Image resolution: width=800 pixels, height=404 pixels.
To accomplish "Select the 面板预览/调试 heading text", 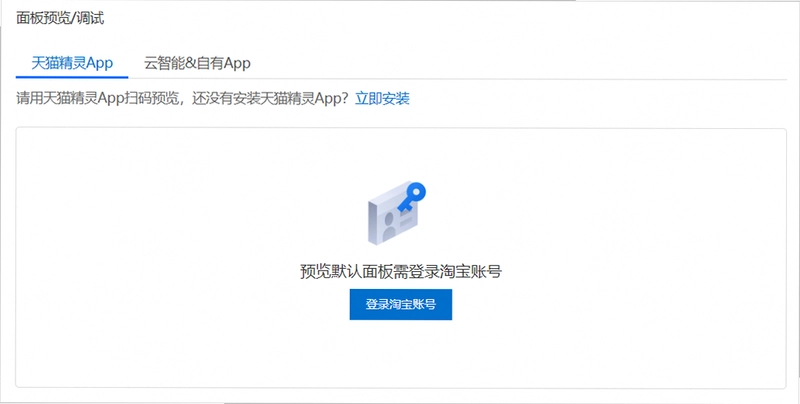I will point(60,18).
